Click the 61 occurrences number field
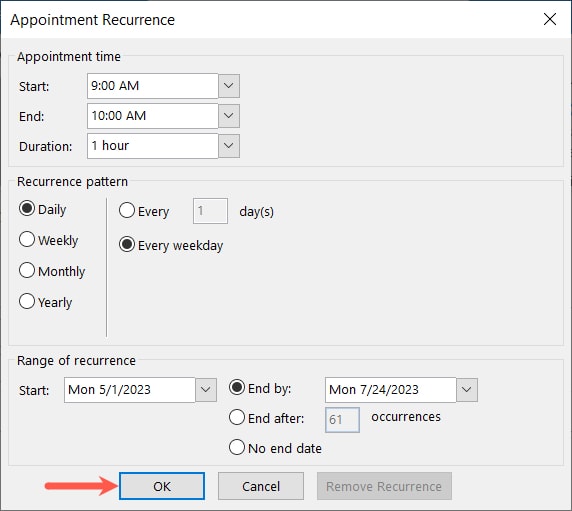 pyautogui.click(x=342, y=420)
